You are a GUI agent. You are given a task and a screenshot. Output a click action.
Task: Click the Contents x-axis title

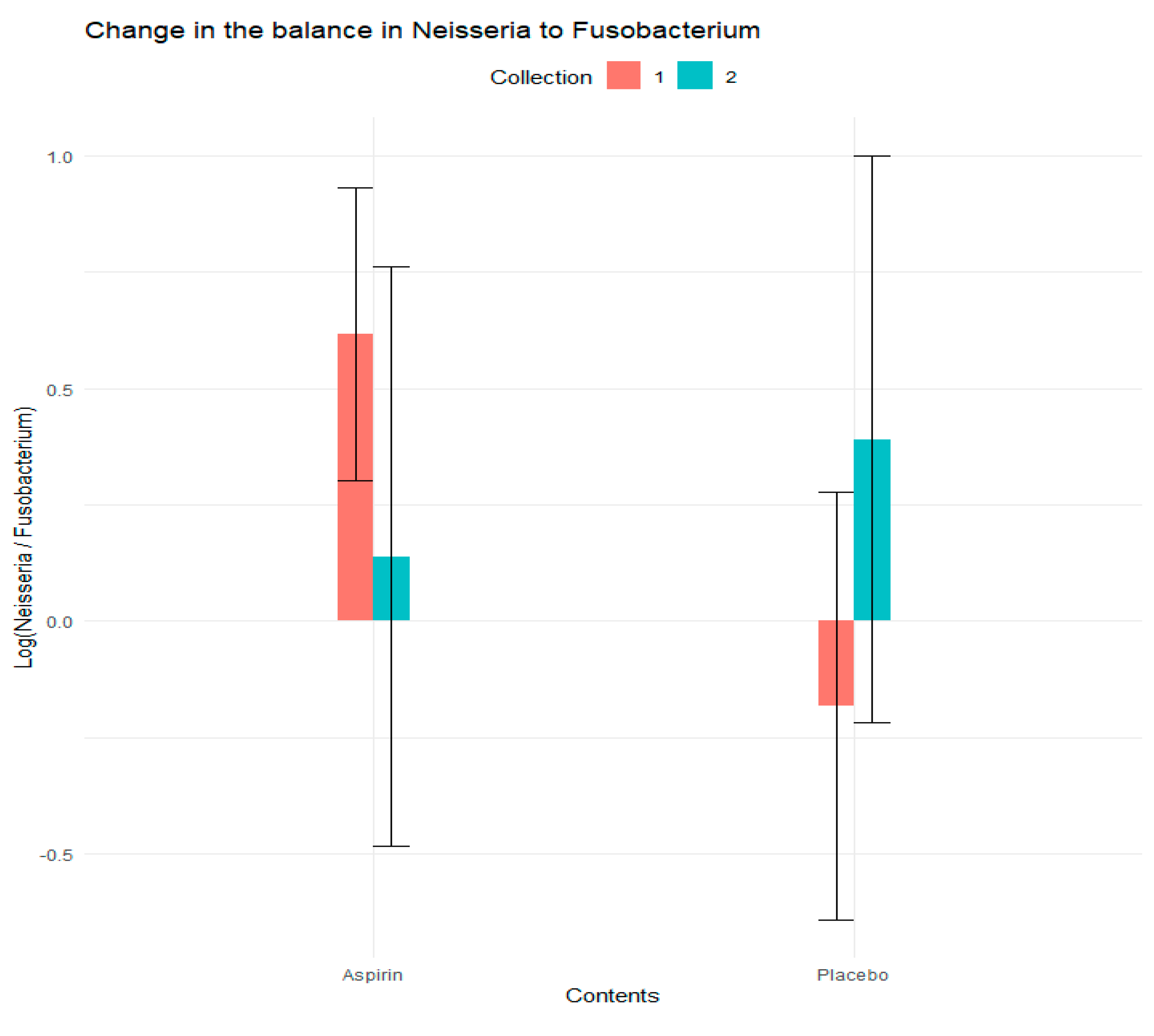click(612, 996)
